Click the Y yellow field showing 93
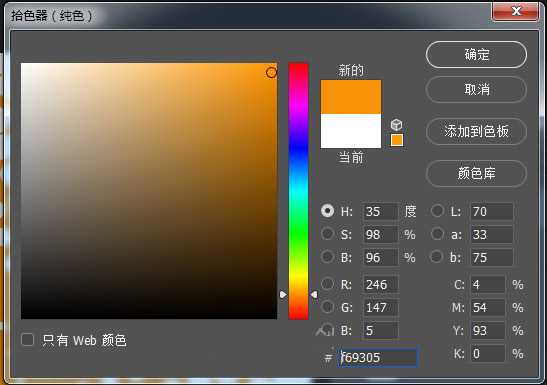 488,330
